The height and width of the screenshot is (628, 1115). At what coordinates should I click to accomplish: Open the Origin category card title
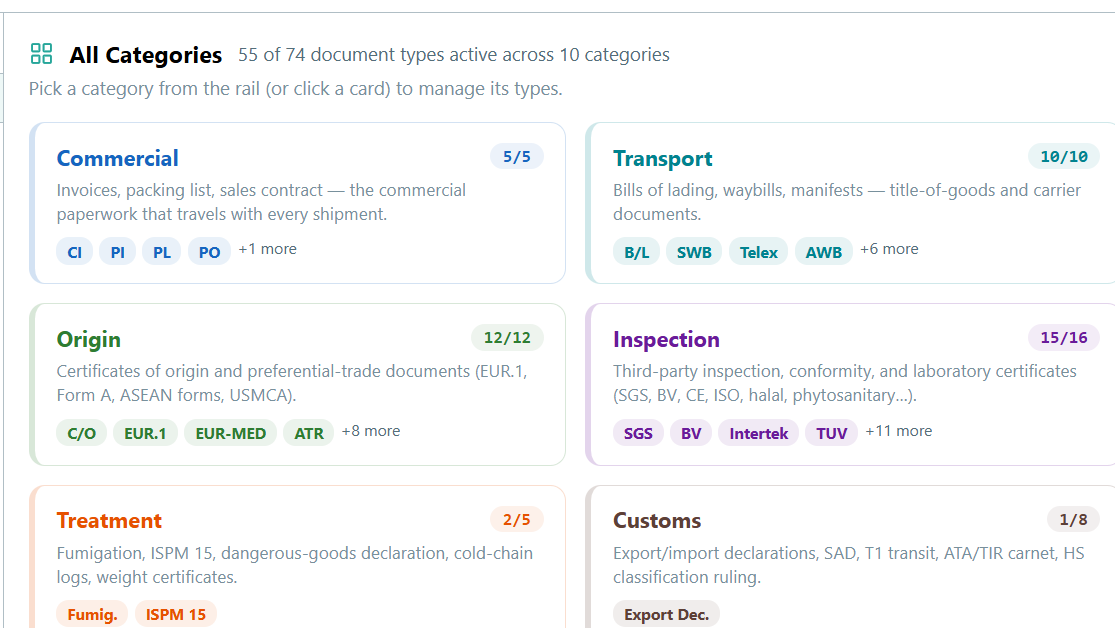[89, 339]
